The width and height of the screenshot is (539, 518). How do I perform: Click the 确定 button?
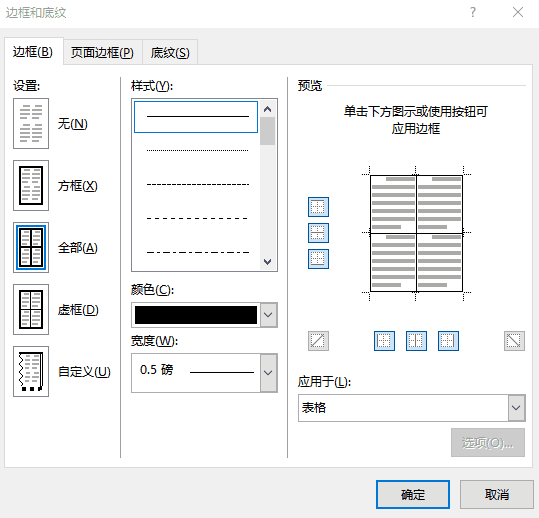click(413, 495)
